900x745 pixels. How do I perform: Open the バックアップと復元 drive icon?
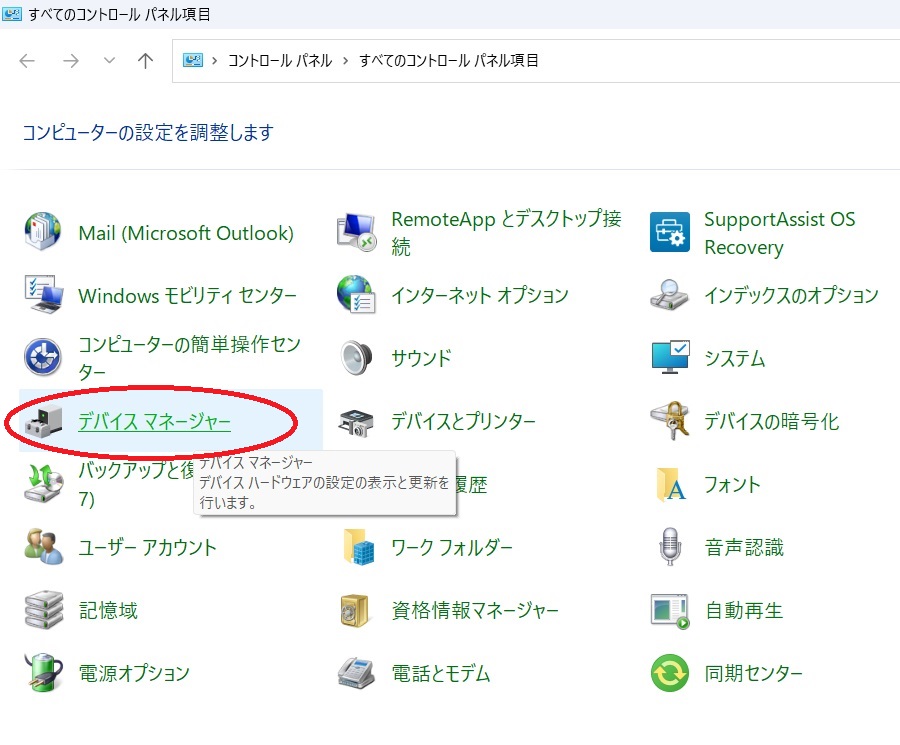(x=43, y=483)
